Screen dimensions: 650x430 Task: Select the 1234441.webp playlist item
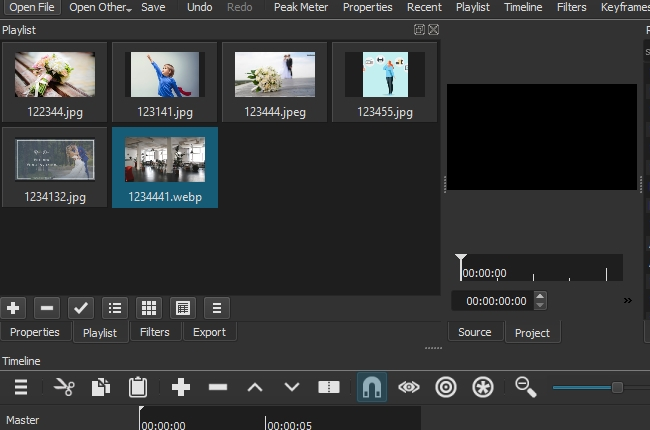pos(165,168)
